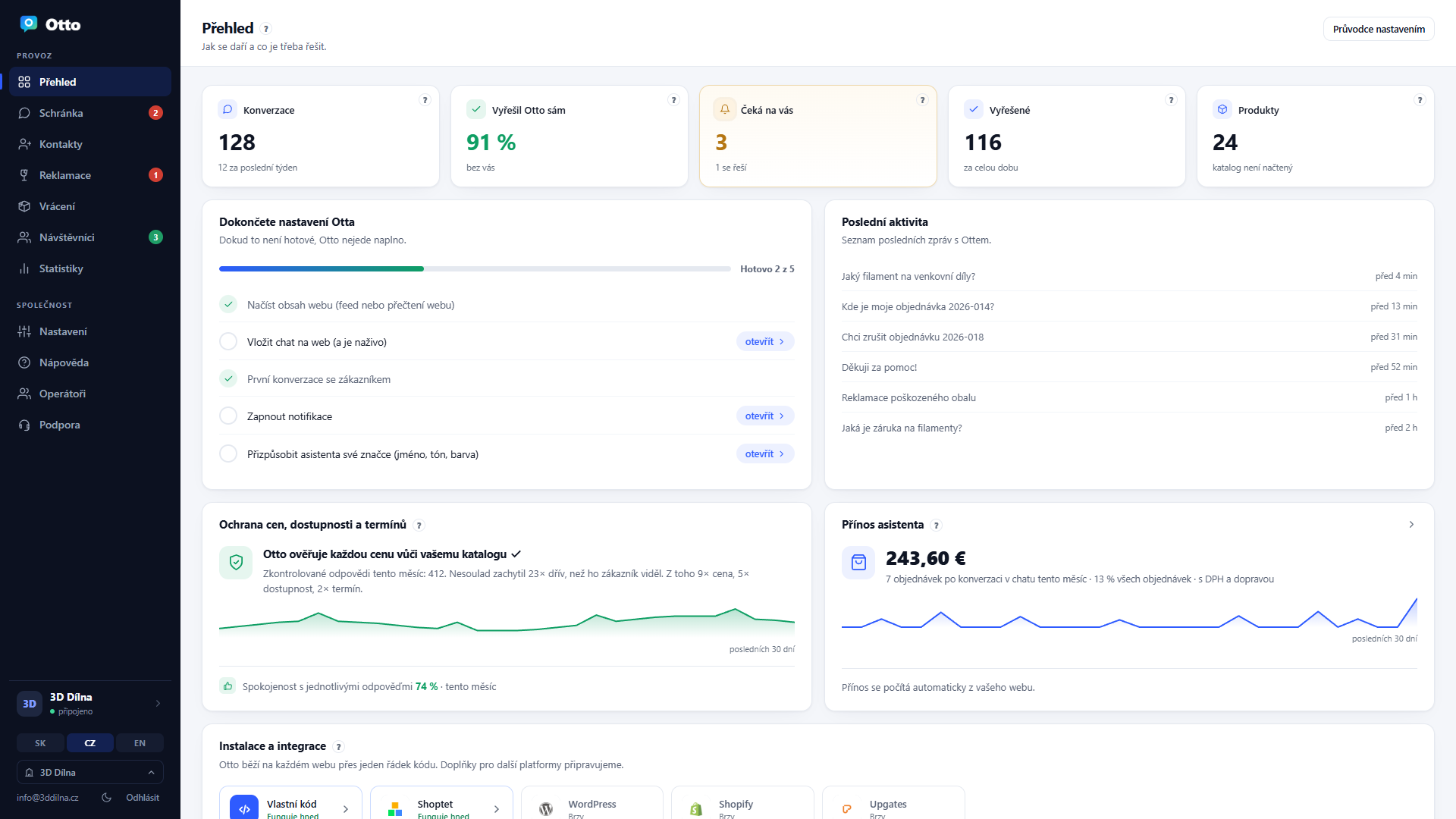The image size is (1456, 819).
Task: Switch language to SK tab
Action: (40, 743)
